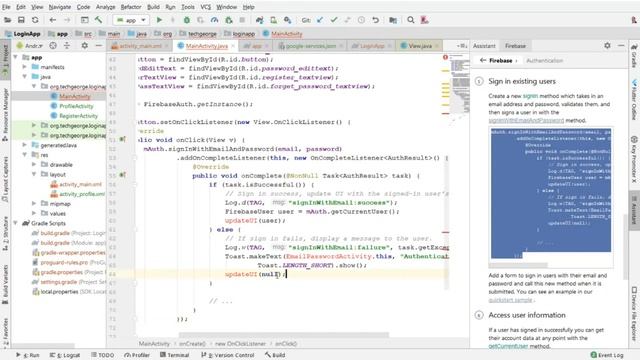
Task: Open the Version Control tool window
Action: (x=228, y=355)
